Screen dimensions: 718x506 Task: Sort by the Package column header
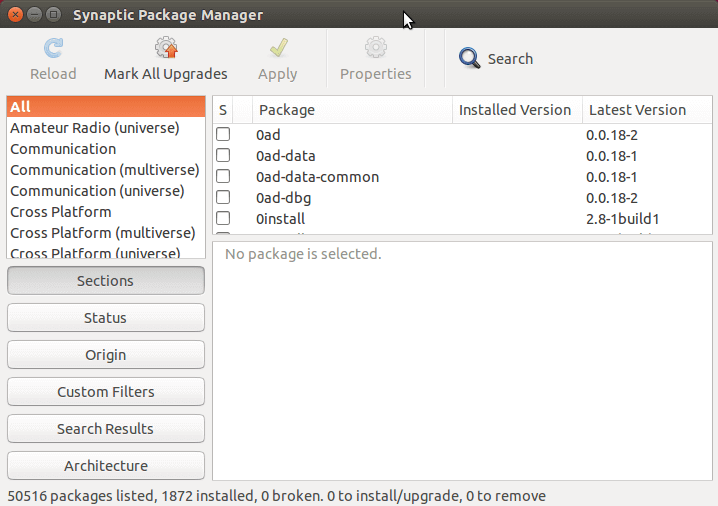point(352,110)
